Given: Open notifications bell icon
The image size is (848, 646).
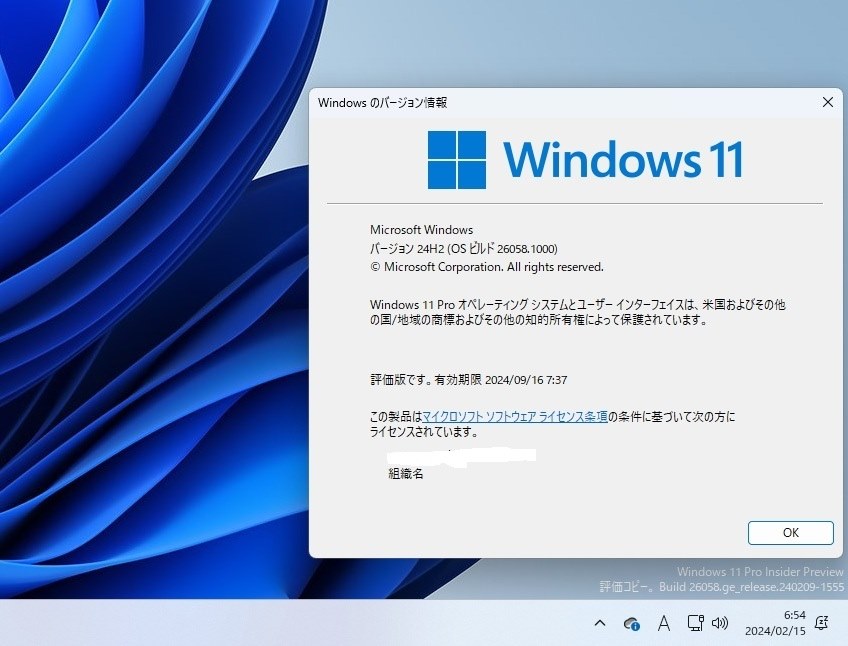Looking at the screenshot, I should [822, 623].
